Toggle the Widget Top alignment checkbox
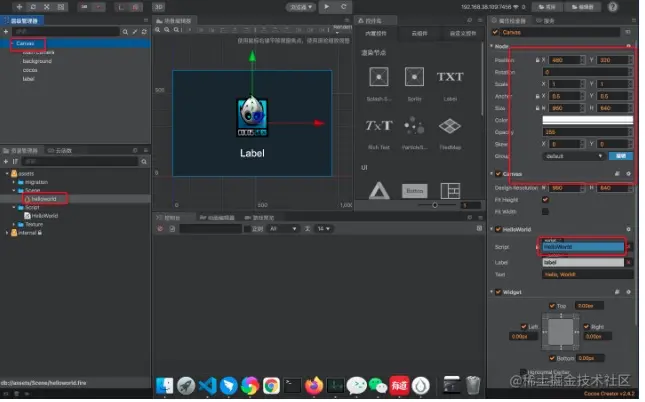This screenshot has height=402, width=645. point(552,306)
